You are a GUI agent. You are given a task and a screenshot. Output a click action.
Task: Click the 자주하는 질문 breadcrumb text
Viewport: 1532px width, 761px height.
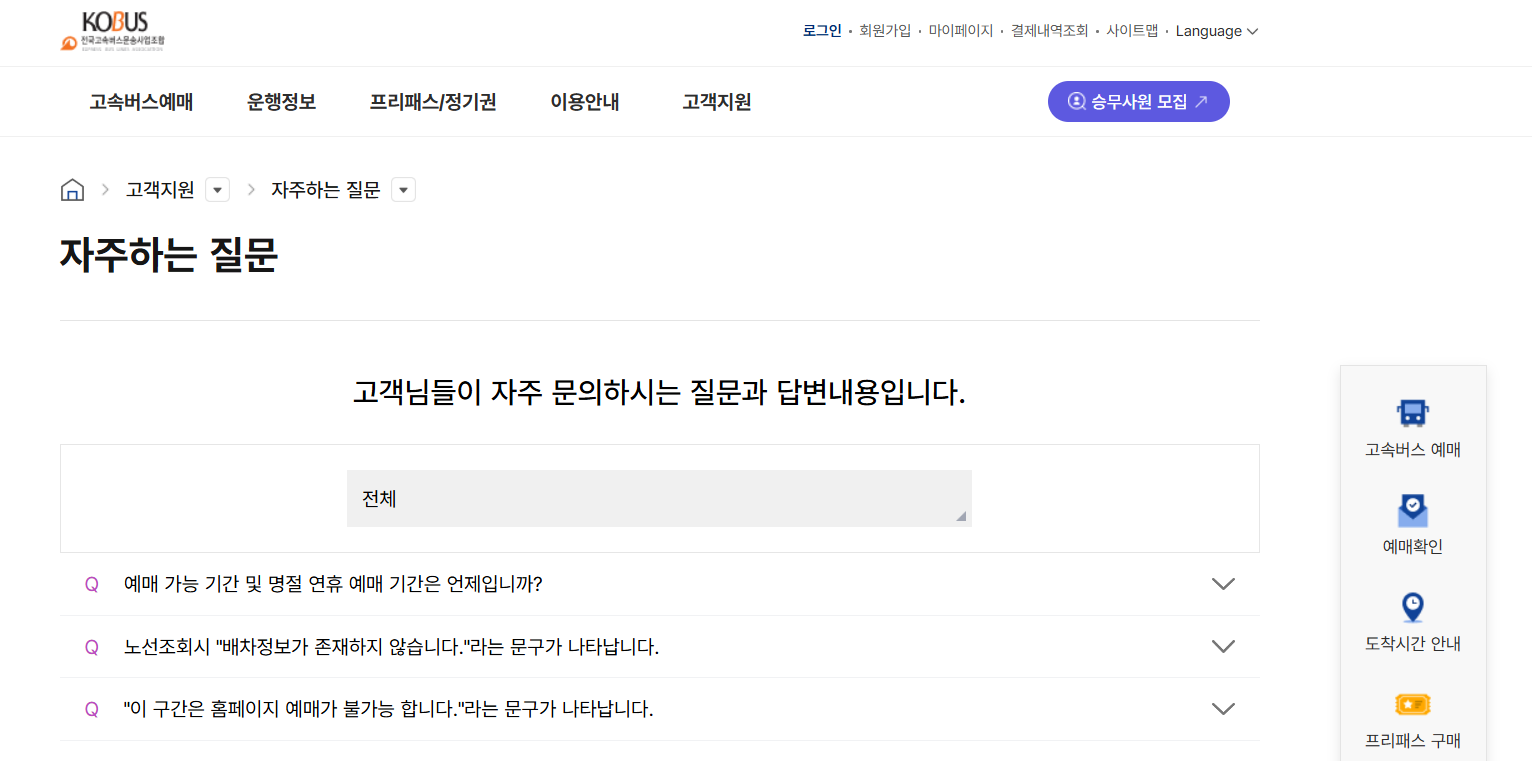click(x=326, y=190)
